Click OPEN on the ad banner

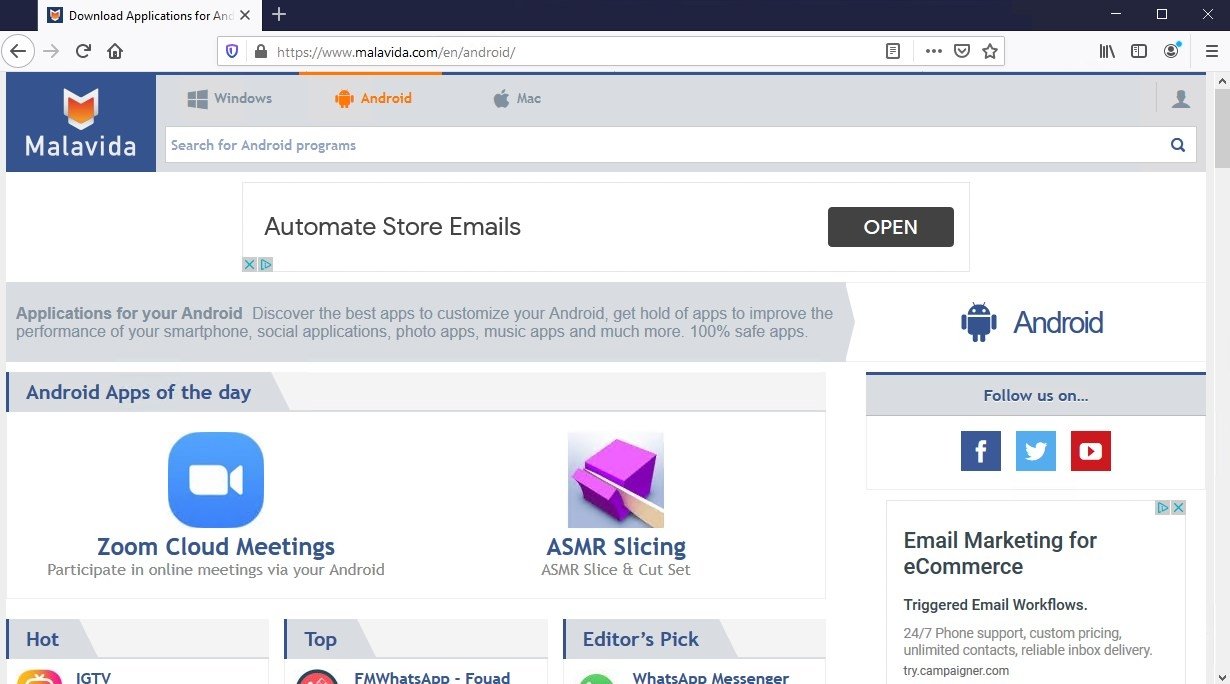click(x=890, y=227)
